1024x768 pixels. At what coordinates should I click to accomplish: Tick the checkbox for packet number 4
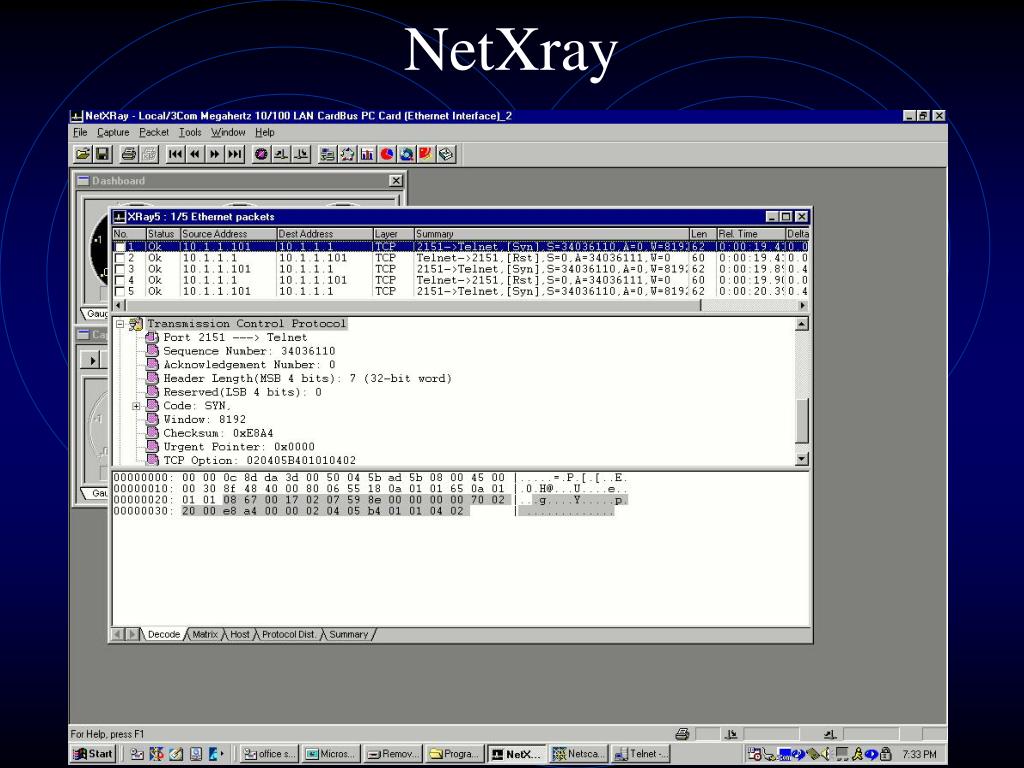click(120, 281)
